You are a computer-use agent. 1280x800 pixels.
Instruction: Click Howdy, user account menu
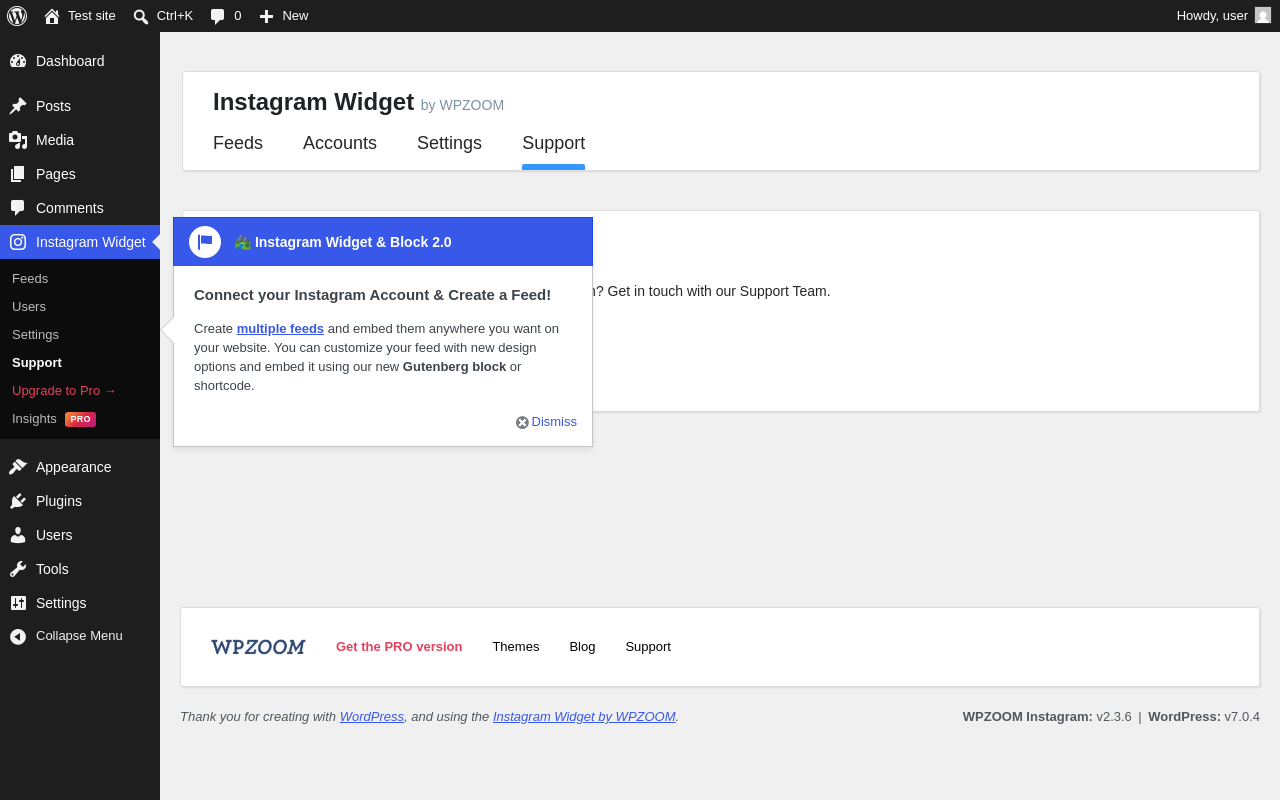tap(1223, 15)
